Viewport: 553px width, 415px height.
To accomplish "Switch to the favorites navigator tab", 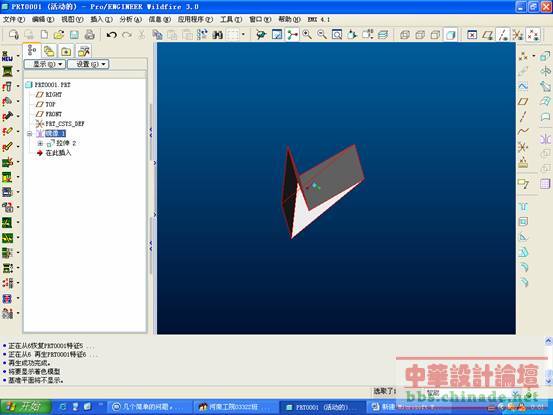I will [x=66, y=51].
